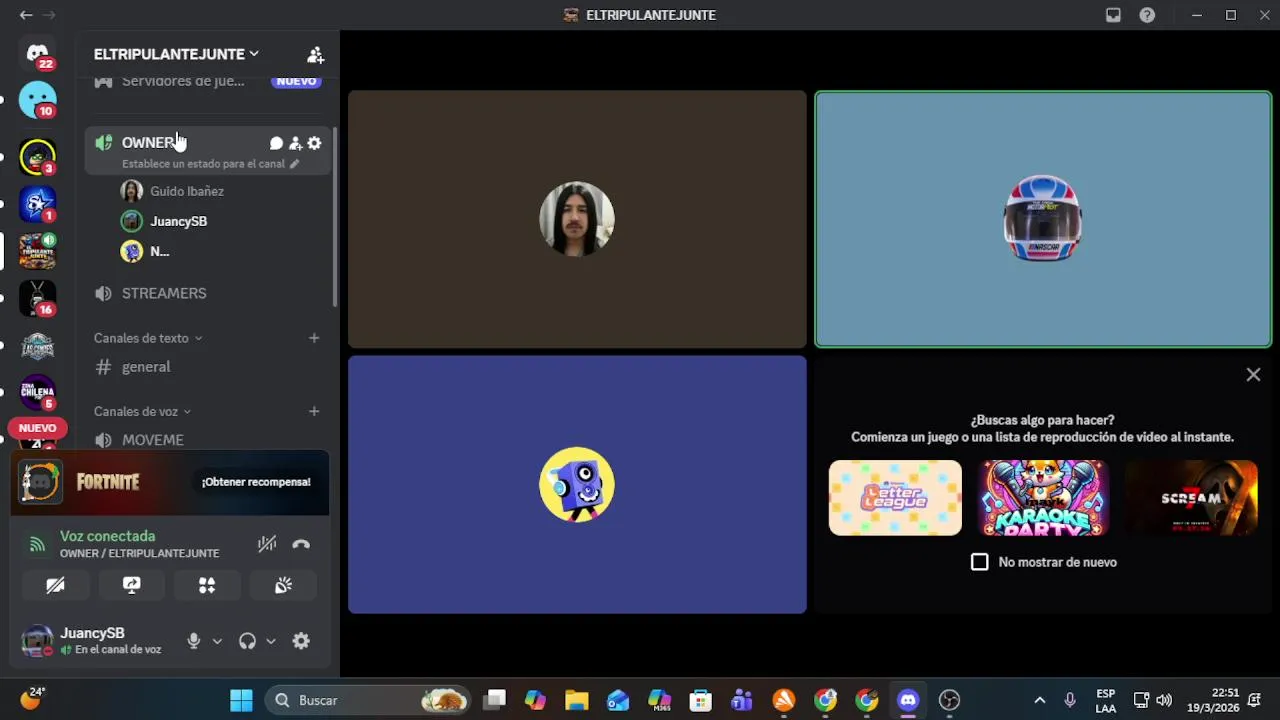The width and height of the screenshot is (1280, 720).
Task: Check the 'No mostrar de nuevo' checkbox
Action: pos(980,562)
